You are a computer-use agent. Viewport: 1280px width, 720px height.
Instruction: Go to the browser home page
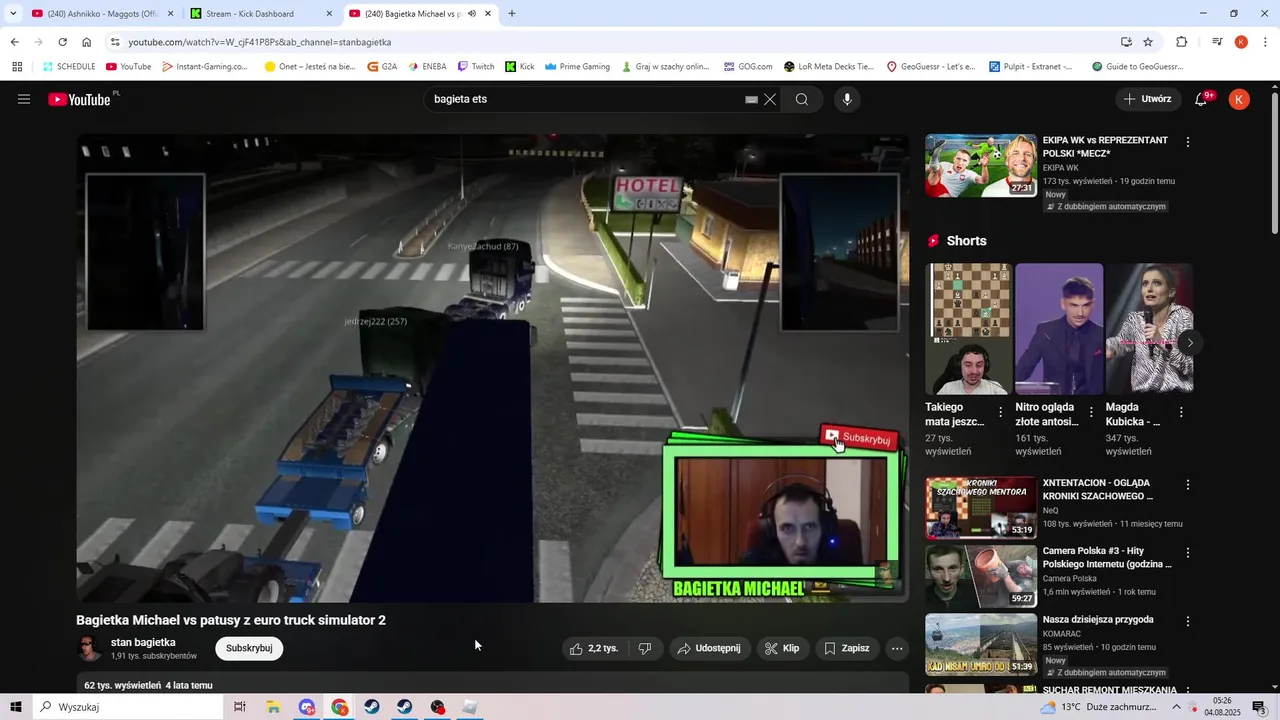pyautogui.click(x=87, y=42)
